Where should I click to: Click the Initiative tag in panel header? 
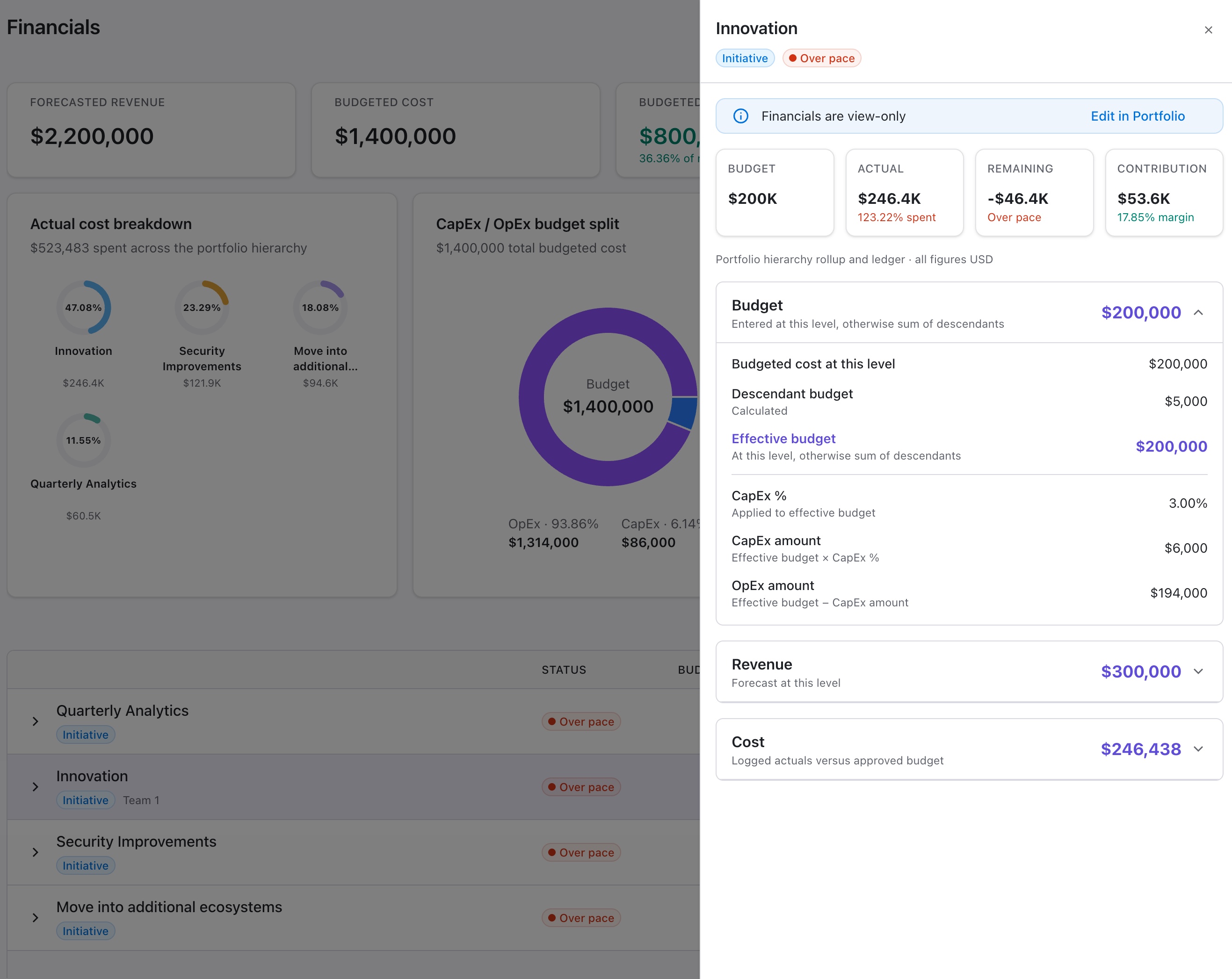[x=745, y=58]
